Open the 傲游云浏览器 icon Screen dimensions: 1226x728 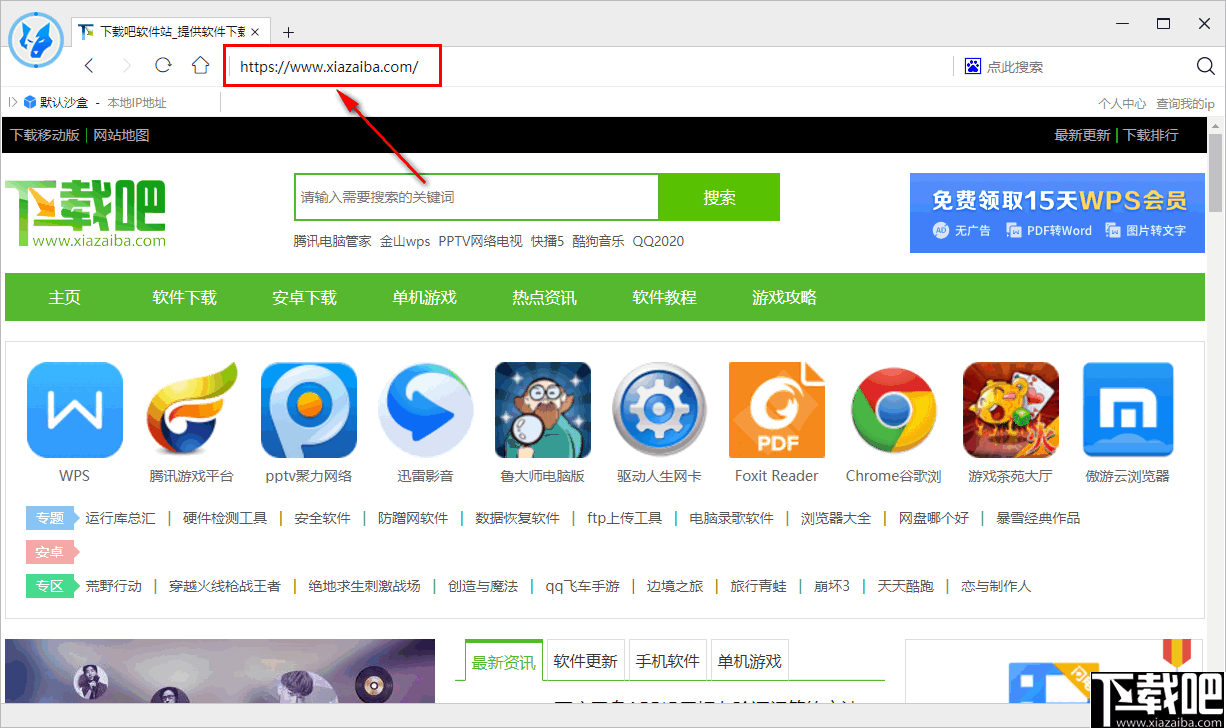[1127, 409]
